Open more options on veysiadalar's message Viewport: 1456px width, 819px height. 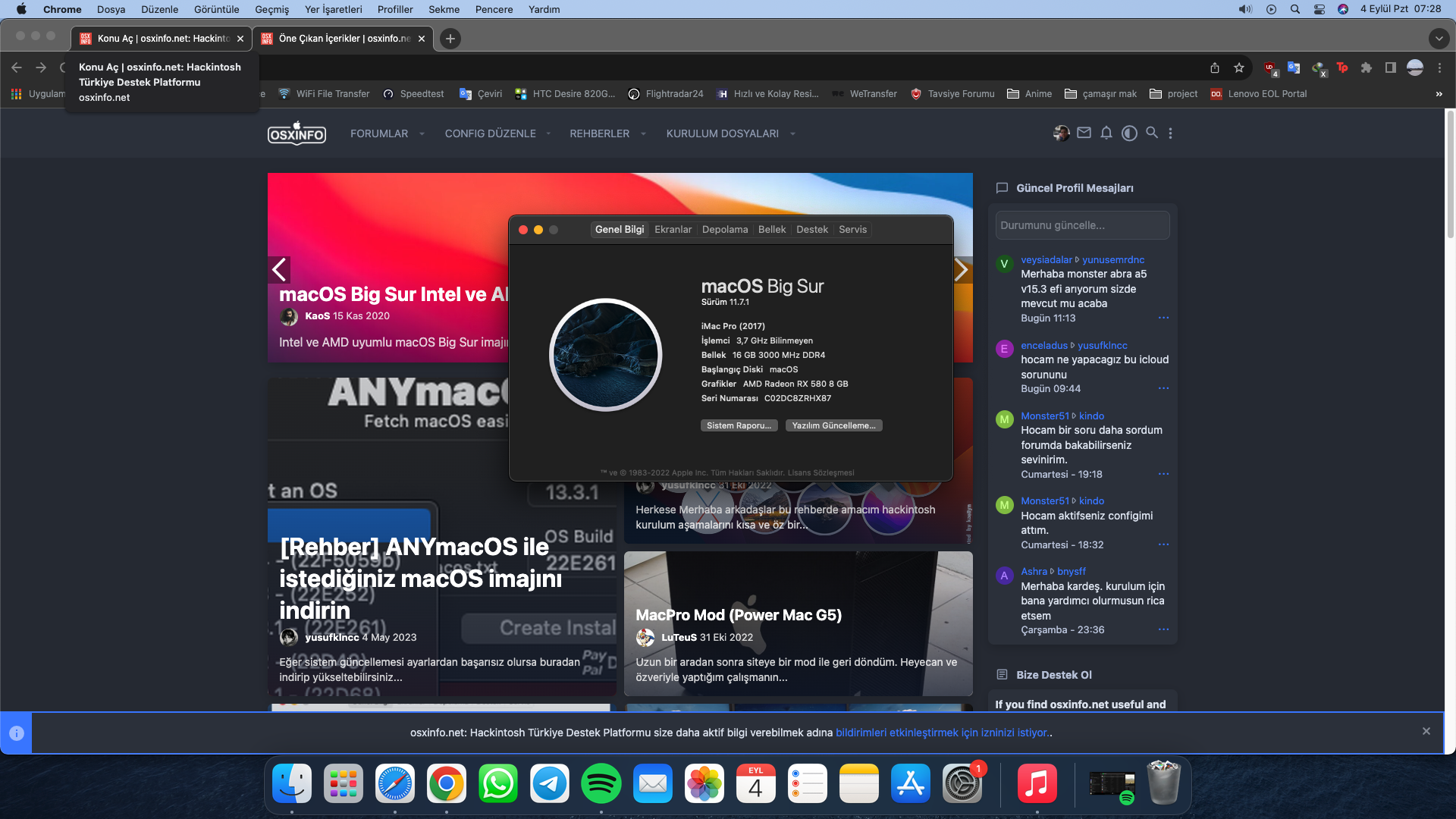click(x=1163, y=318)
